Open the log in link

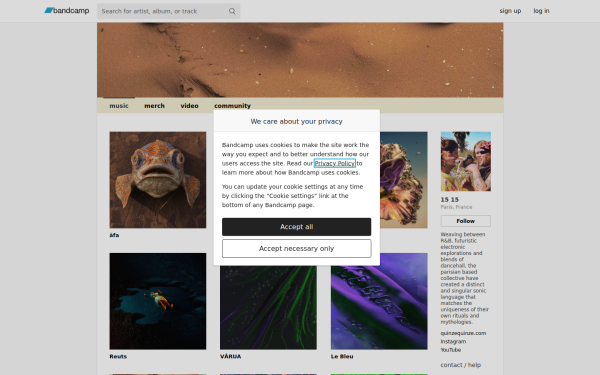point(541,11)
